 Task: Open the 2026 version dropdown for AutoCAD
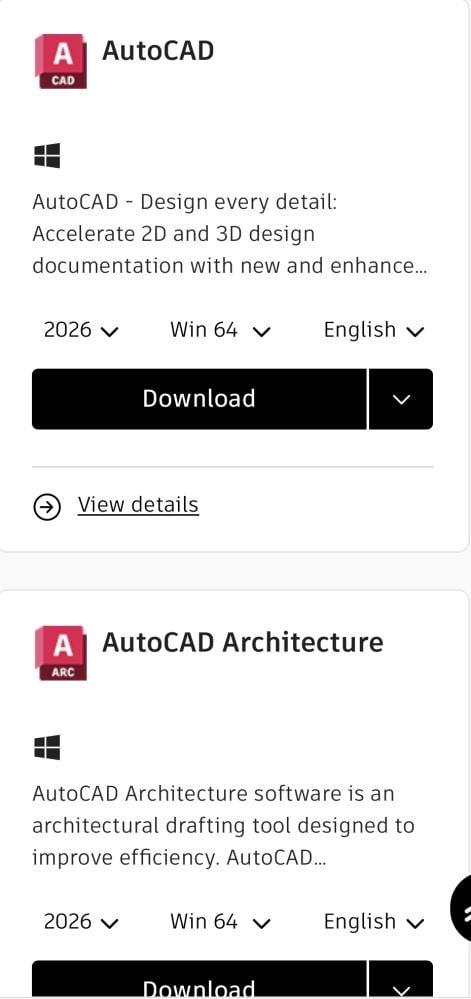[81, 330]
